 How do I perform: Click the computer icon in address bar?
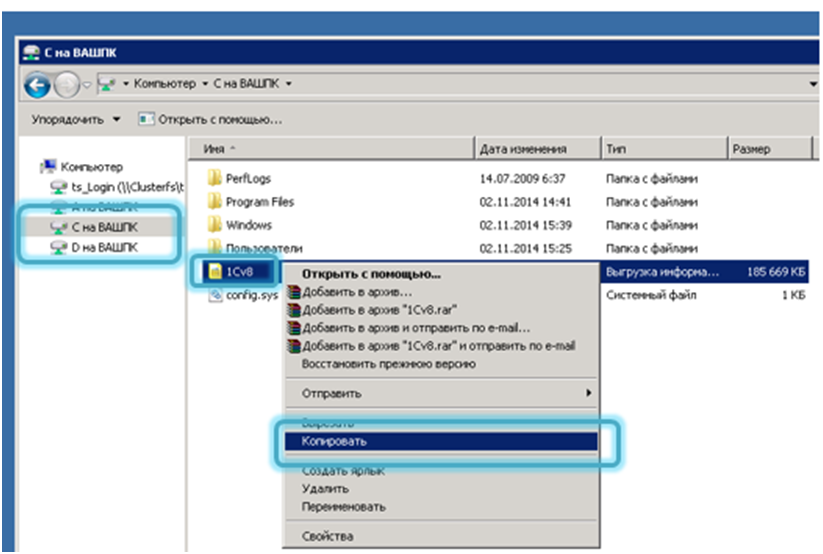tap(107, 83)
